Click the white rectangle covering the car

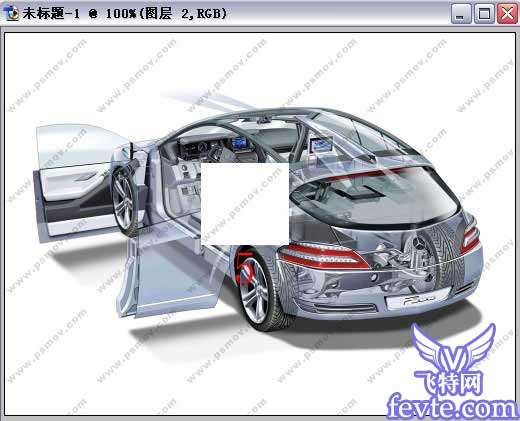(245, 204)
